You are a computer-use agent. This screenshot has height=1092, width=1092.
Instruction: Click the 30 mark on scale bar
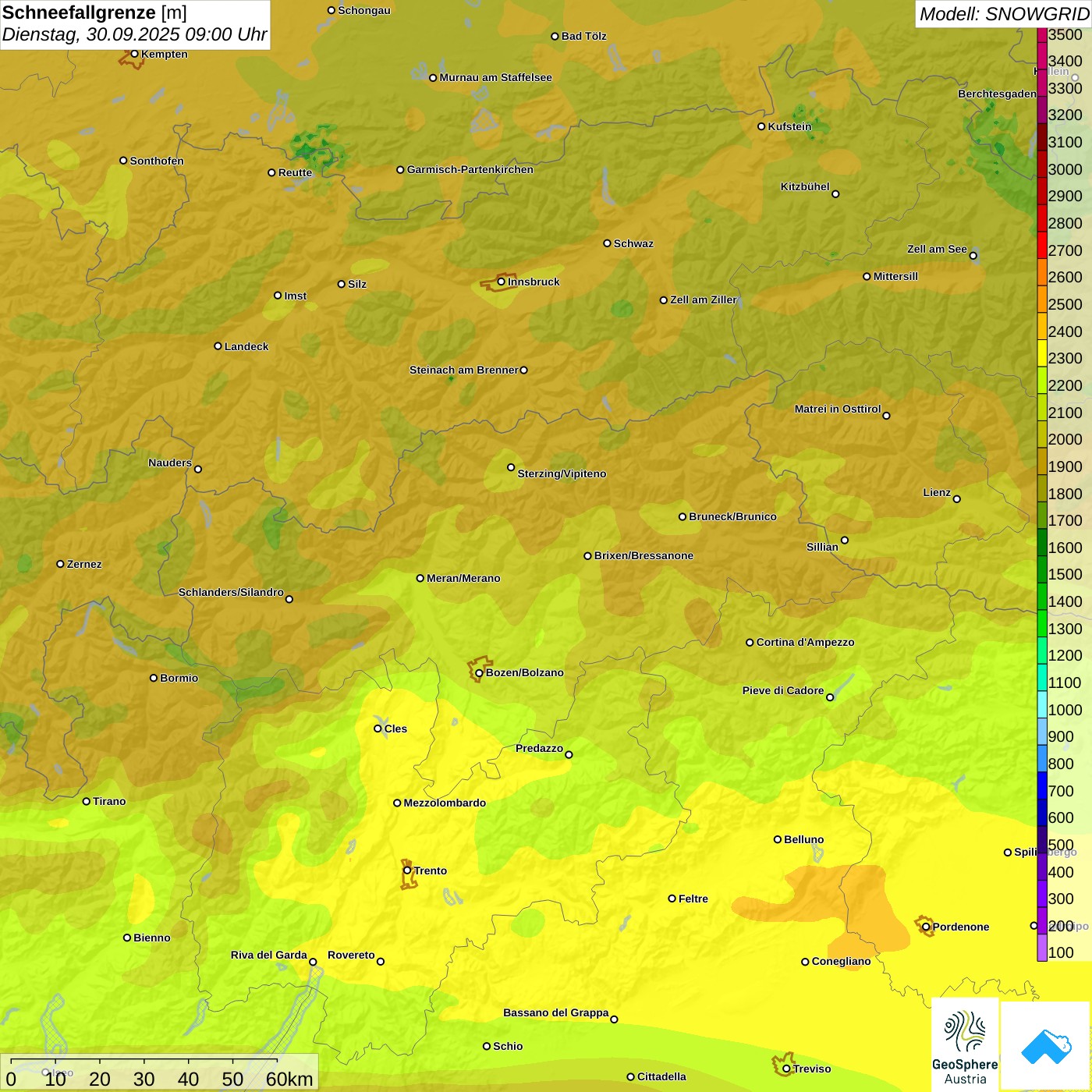(144, 1079)
